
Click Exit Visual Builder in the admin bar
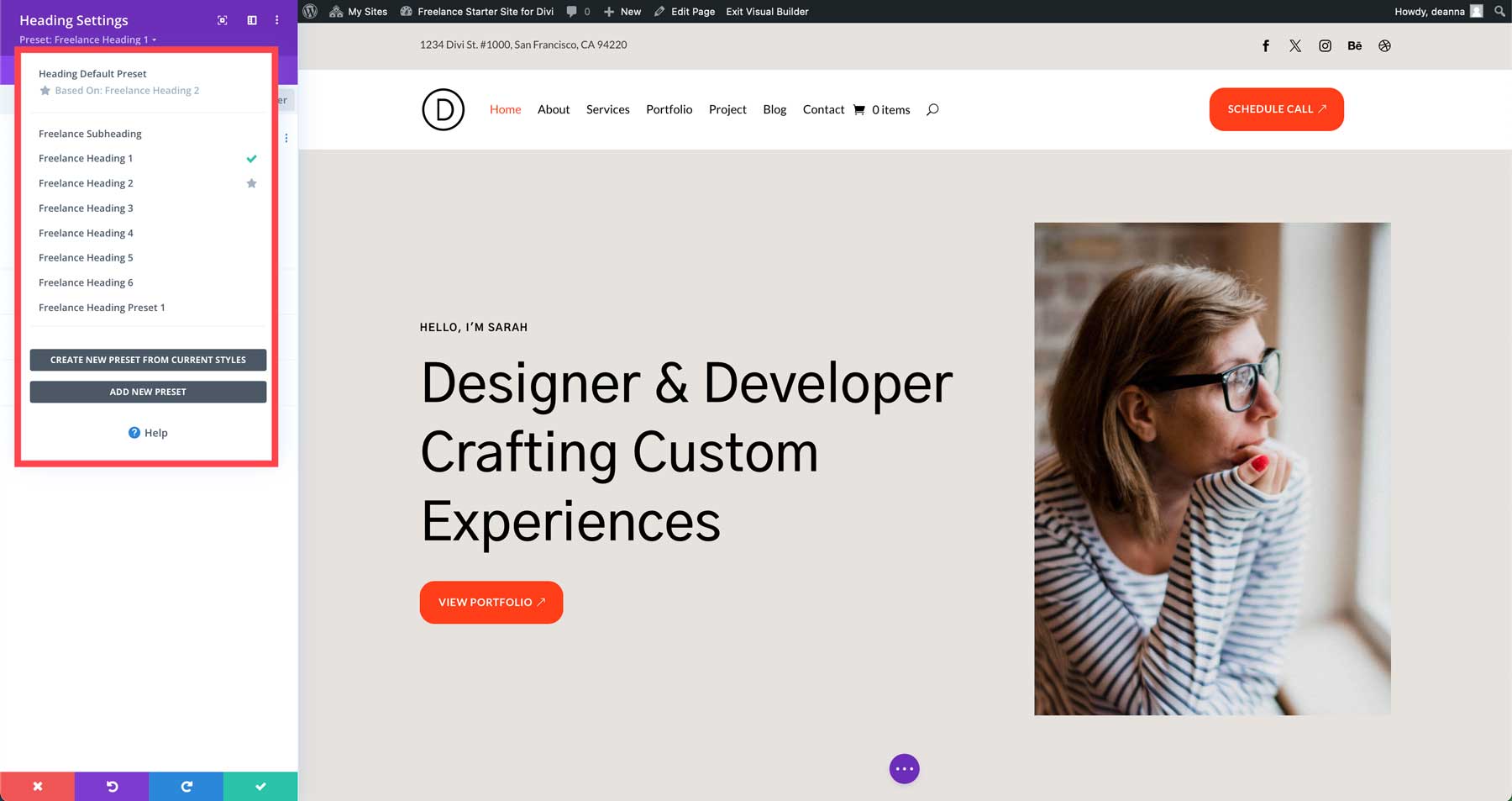766,11
